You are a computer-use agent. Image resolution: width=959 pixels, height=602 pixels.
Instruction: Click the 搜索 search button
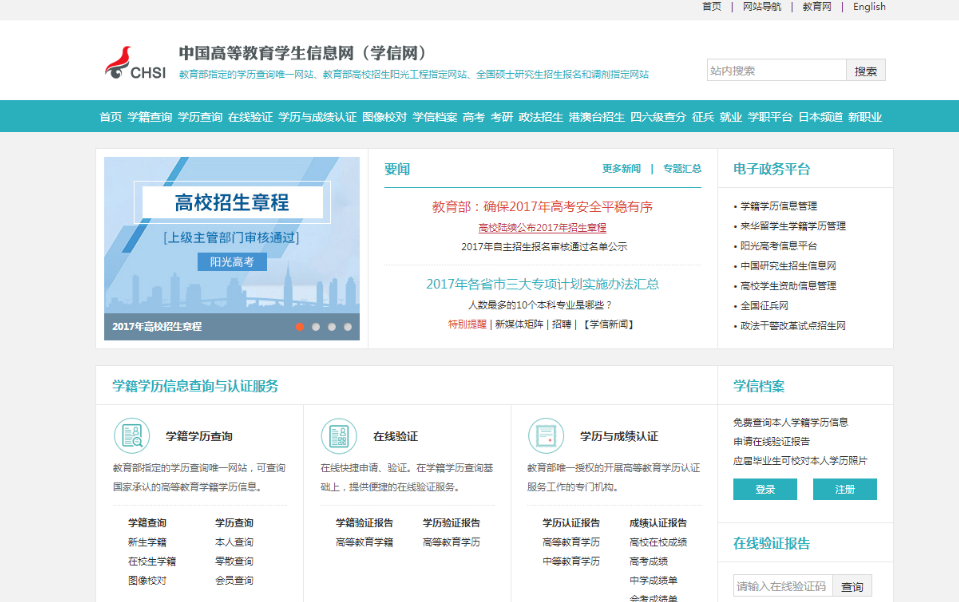pos(865,71)
